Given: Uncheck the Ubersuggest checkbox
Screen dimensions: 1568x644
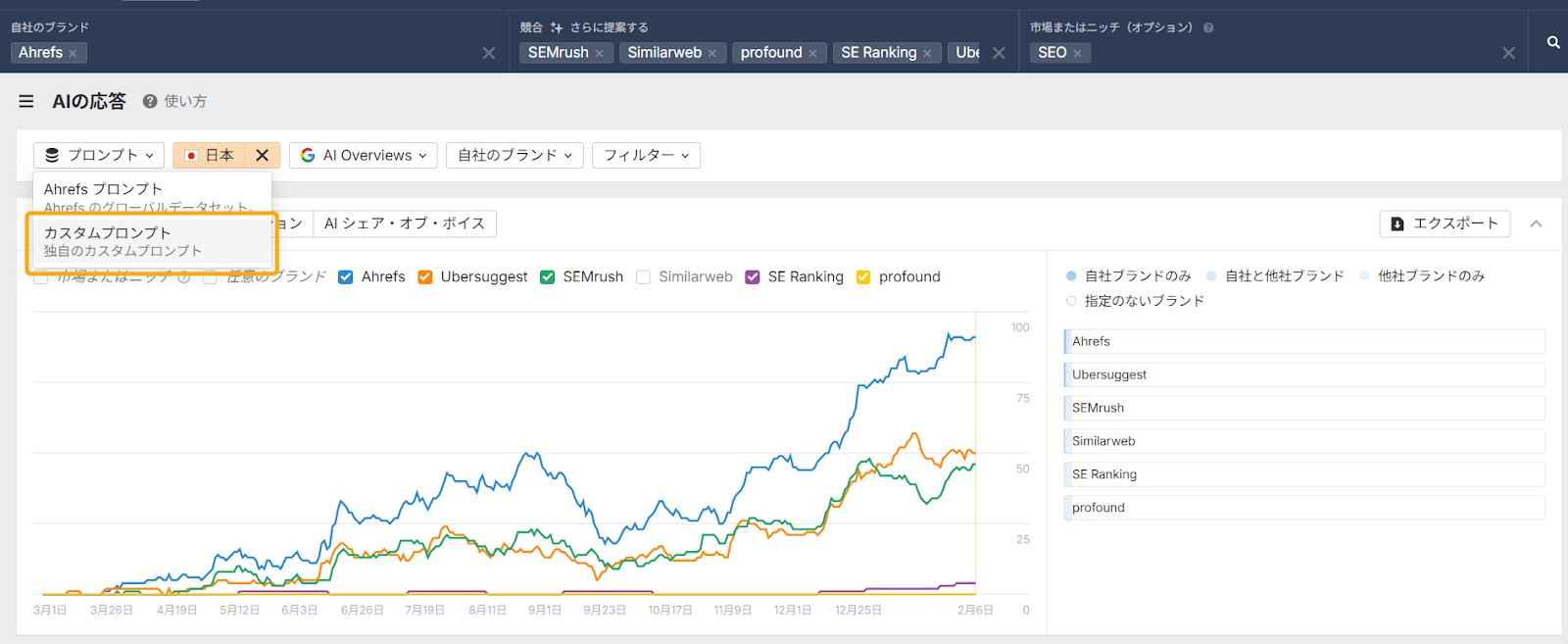Looking at the screenshot, I should (425, 277).
